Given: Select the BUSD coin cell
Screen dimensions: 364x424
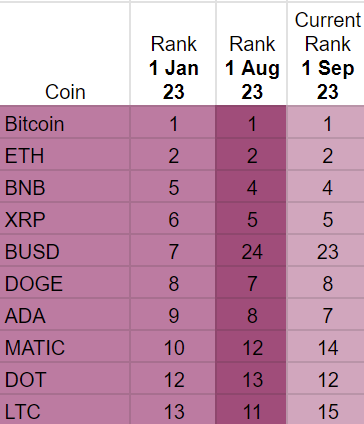Looking at the screenshot, I should 65,250.
